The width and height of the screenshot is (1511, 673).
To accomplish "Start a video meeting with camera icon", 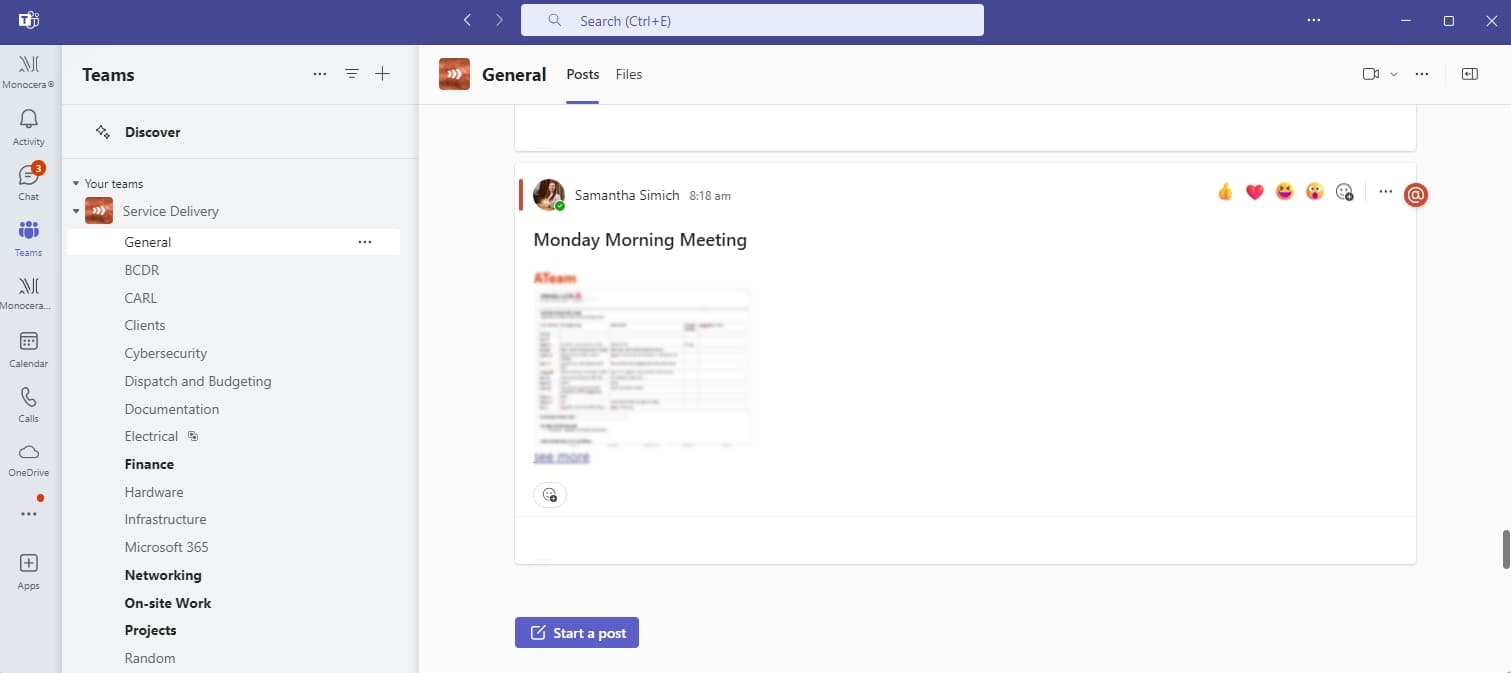I will click(x=1371, y=74).
